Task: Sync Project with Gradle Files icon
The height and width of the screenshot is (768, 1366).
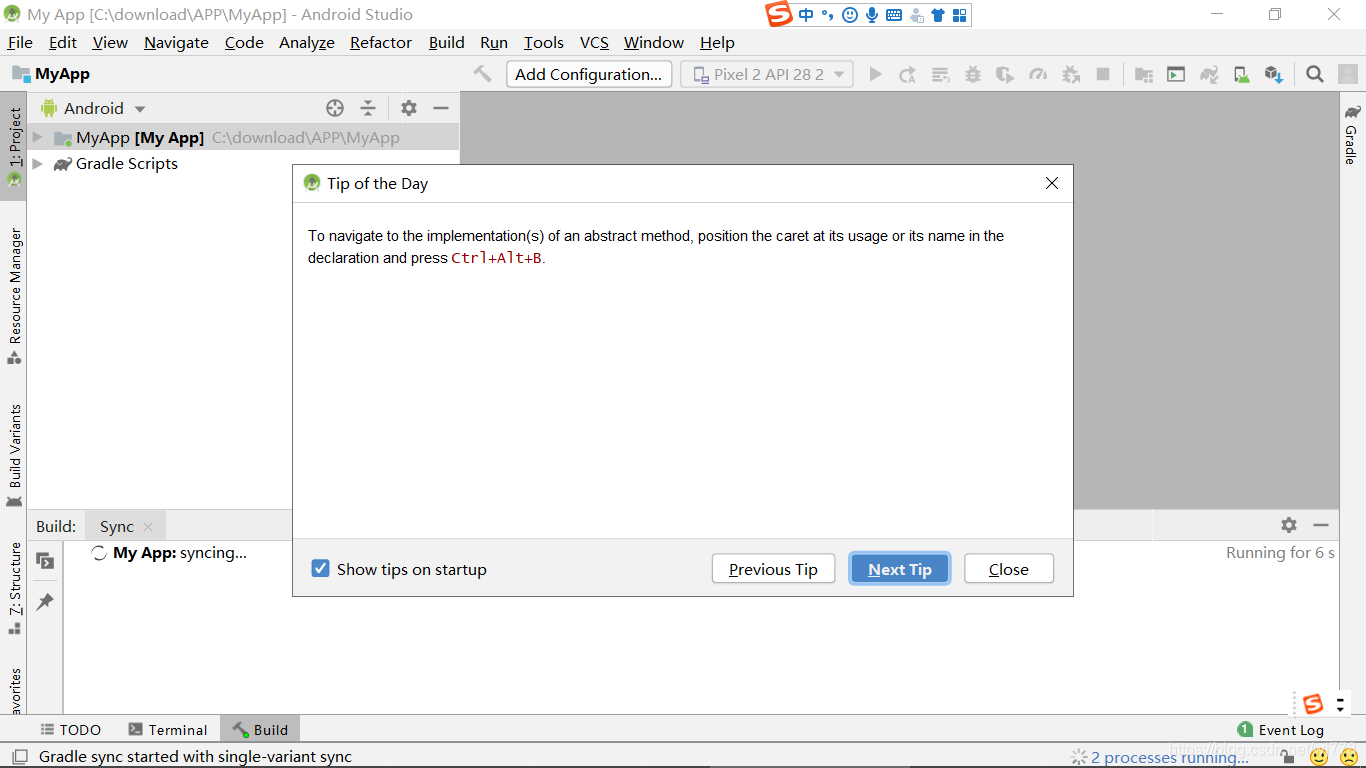Action: tap(1209, 74)
